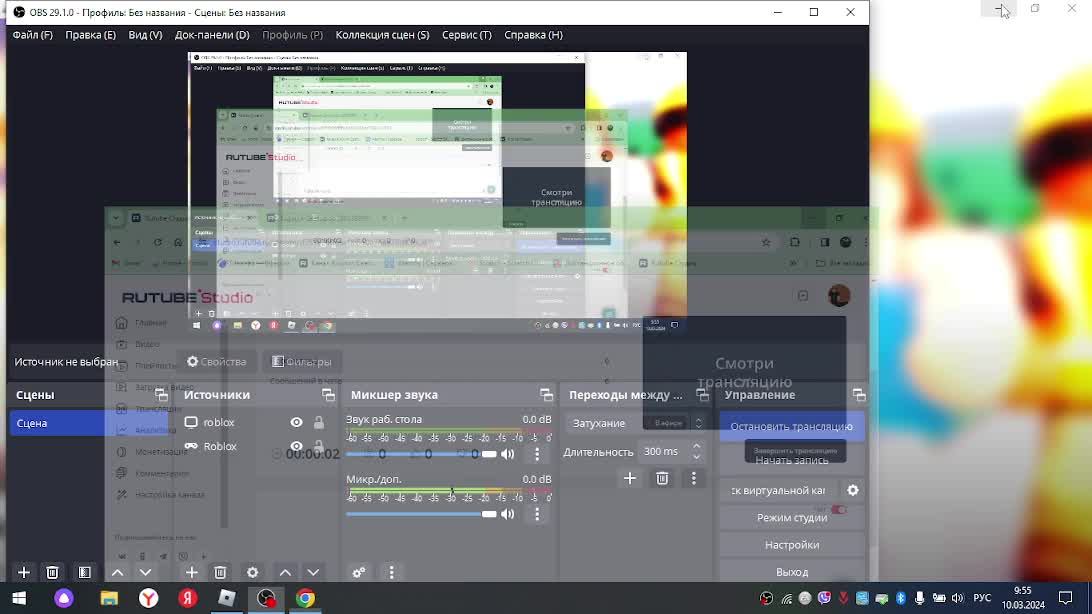Open advanced audio properties gear in Микшер звука
The image size is (1092, 614).
click(359, 572)
